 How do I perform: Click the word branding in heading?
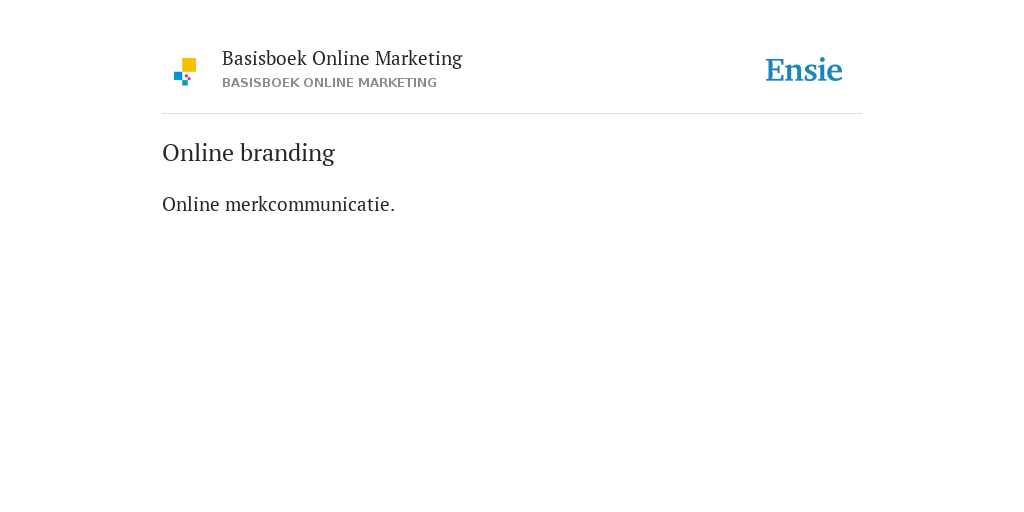click(287, 153)
